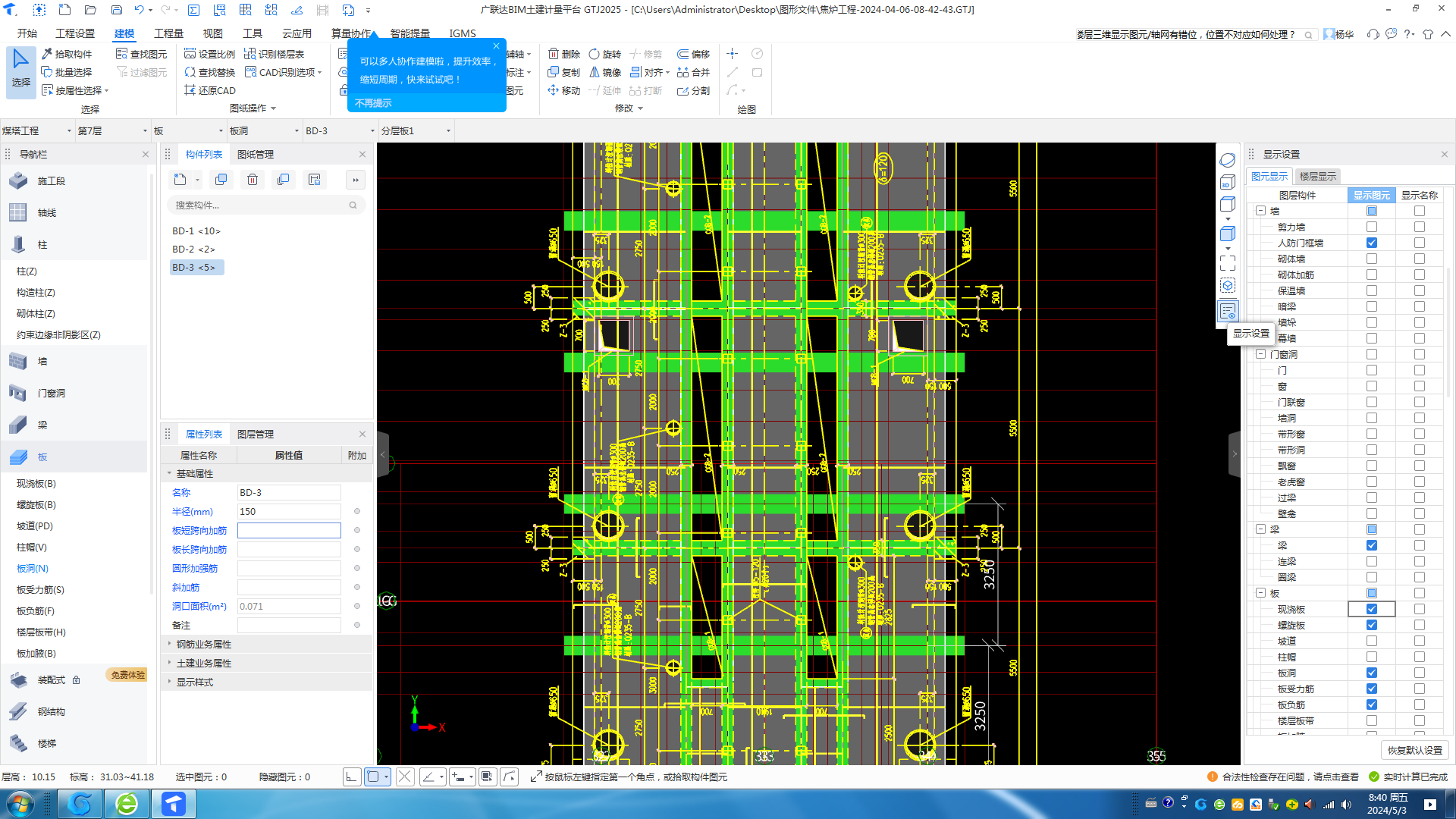The width and height of the screenshot is (1456, 819).
Task: Toggle 板洞 display checkbox
Action: [1372, 673]
